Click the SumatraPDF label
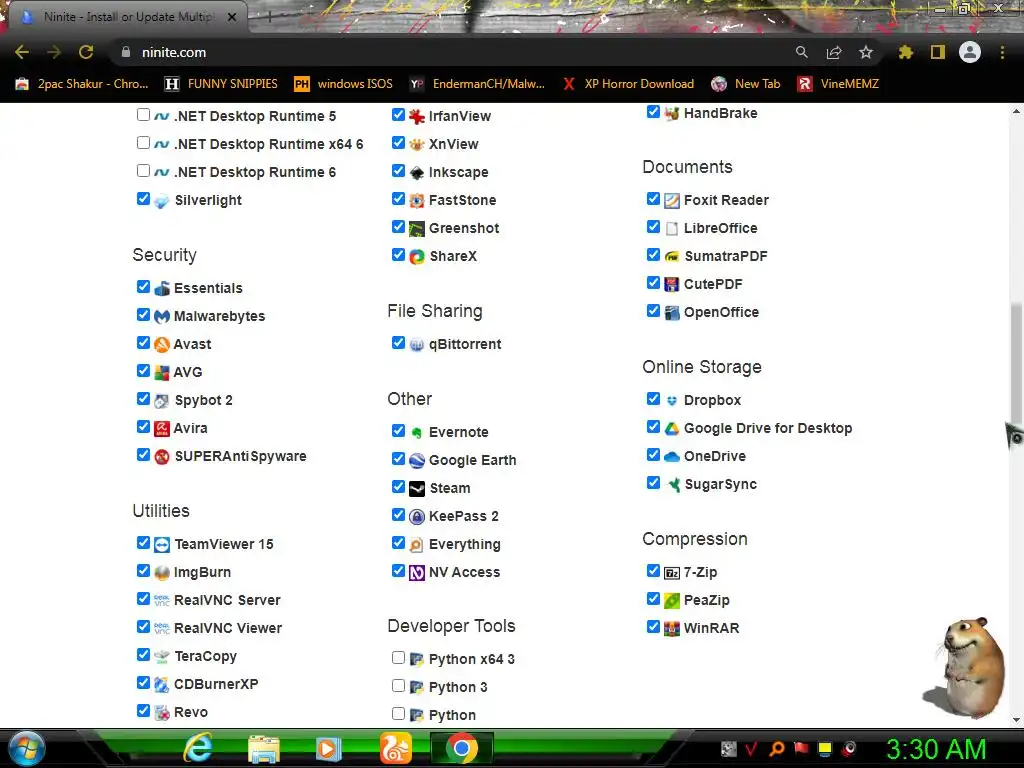The height and width of the screenshot is (768, 1024). tap(726, 256)
